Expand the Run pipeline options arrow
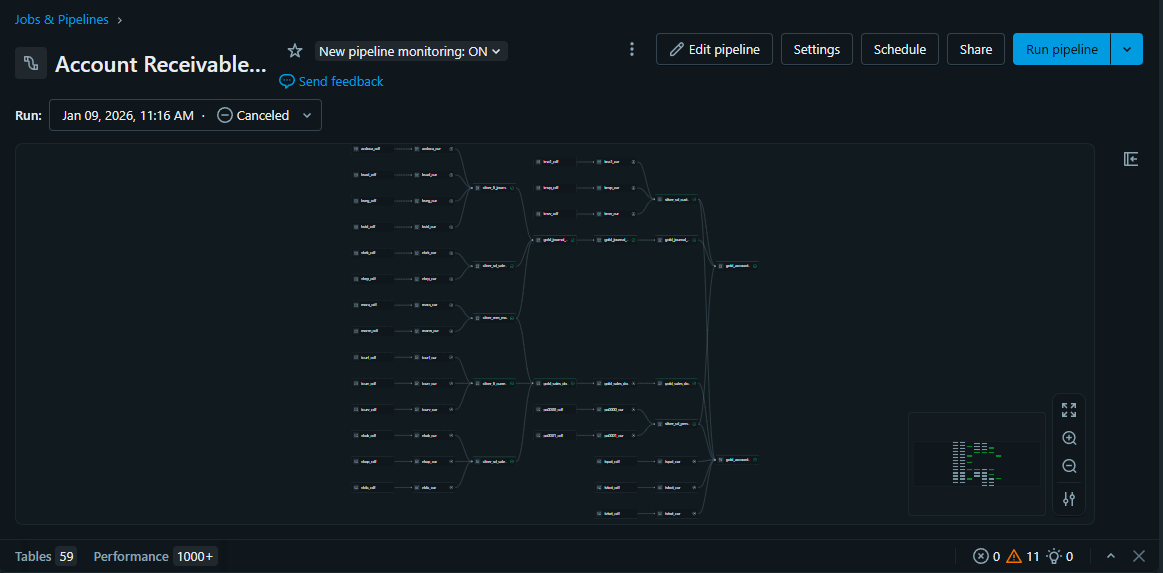The height and width of the screenshot is (573, 1163). (x=1127, y=49)
